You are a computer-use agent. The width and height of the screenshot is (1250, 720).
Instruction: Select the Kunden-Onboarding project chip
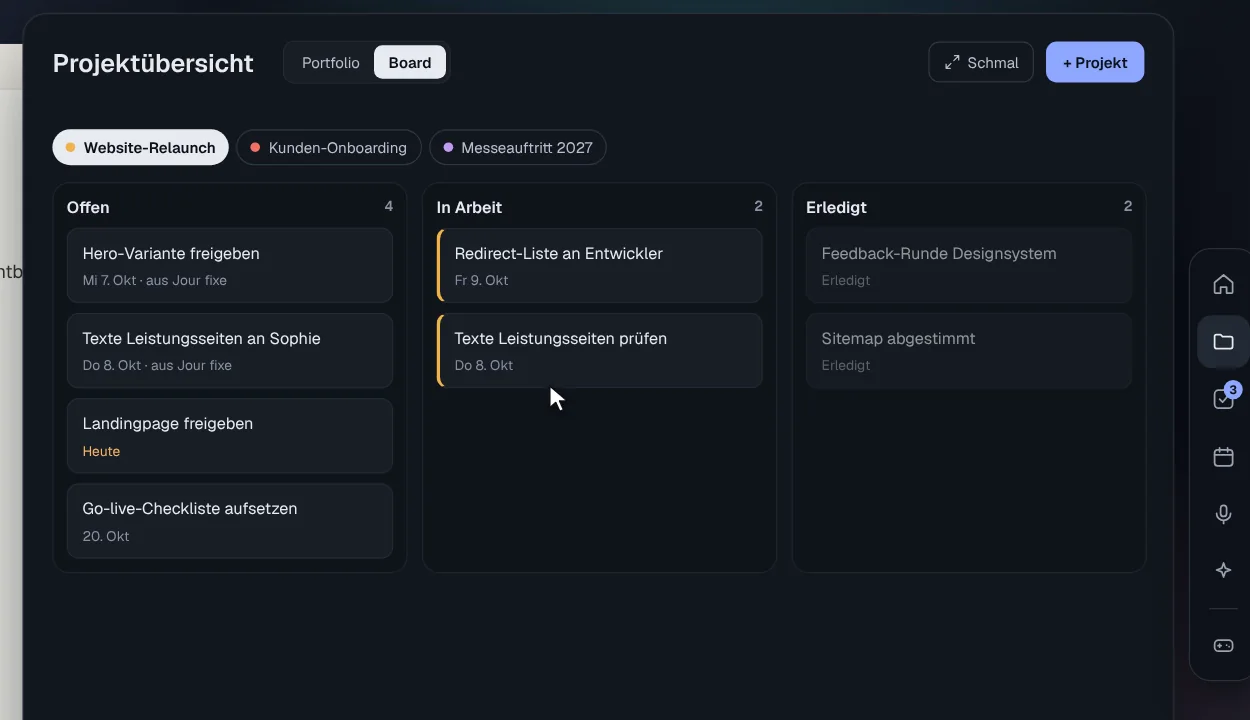(328, 147)
